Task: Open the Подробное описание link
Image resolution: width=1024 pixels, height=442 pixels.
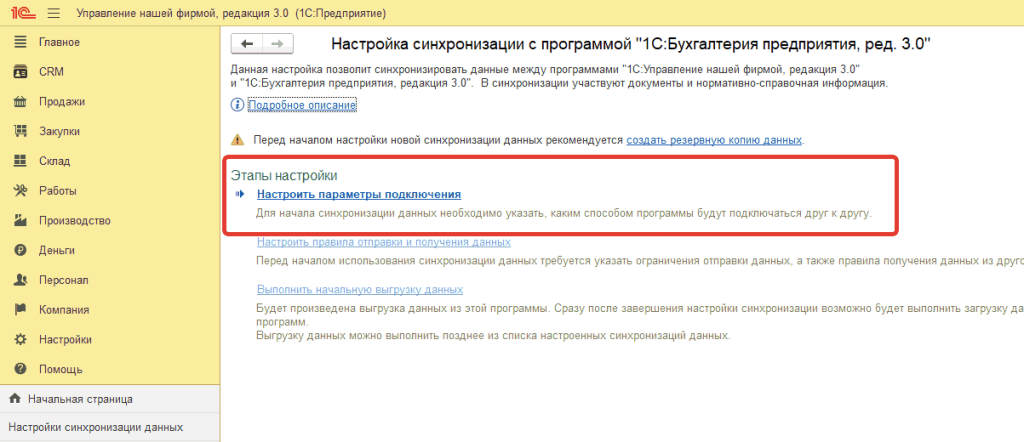Action: click(x=302, y=105)
